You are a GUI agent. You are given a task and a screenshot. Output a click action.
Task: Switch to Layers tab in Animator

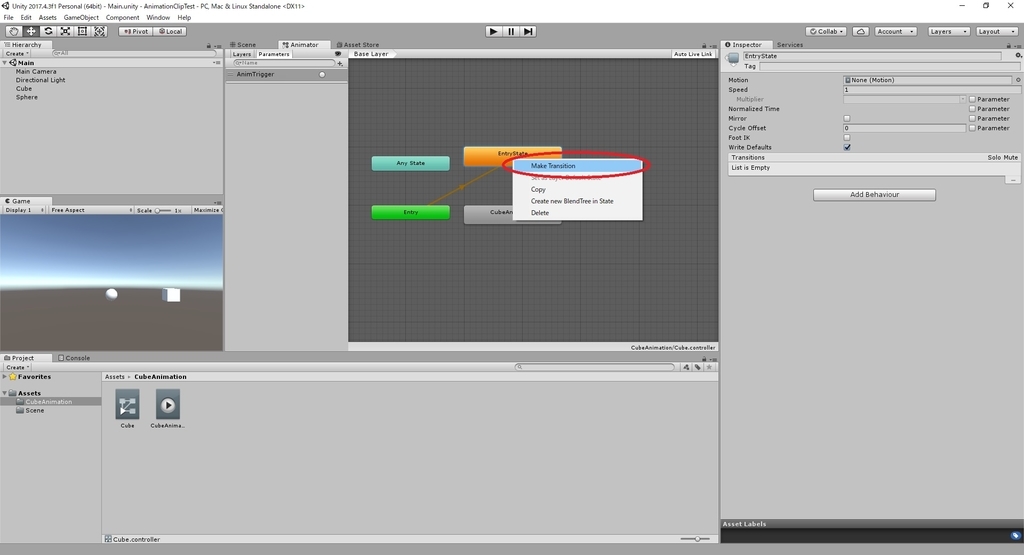click(242, 54)
